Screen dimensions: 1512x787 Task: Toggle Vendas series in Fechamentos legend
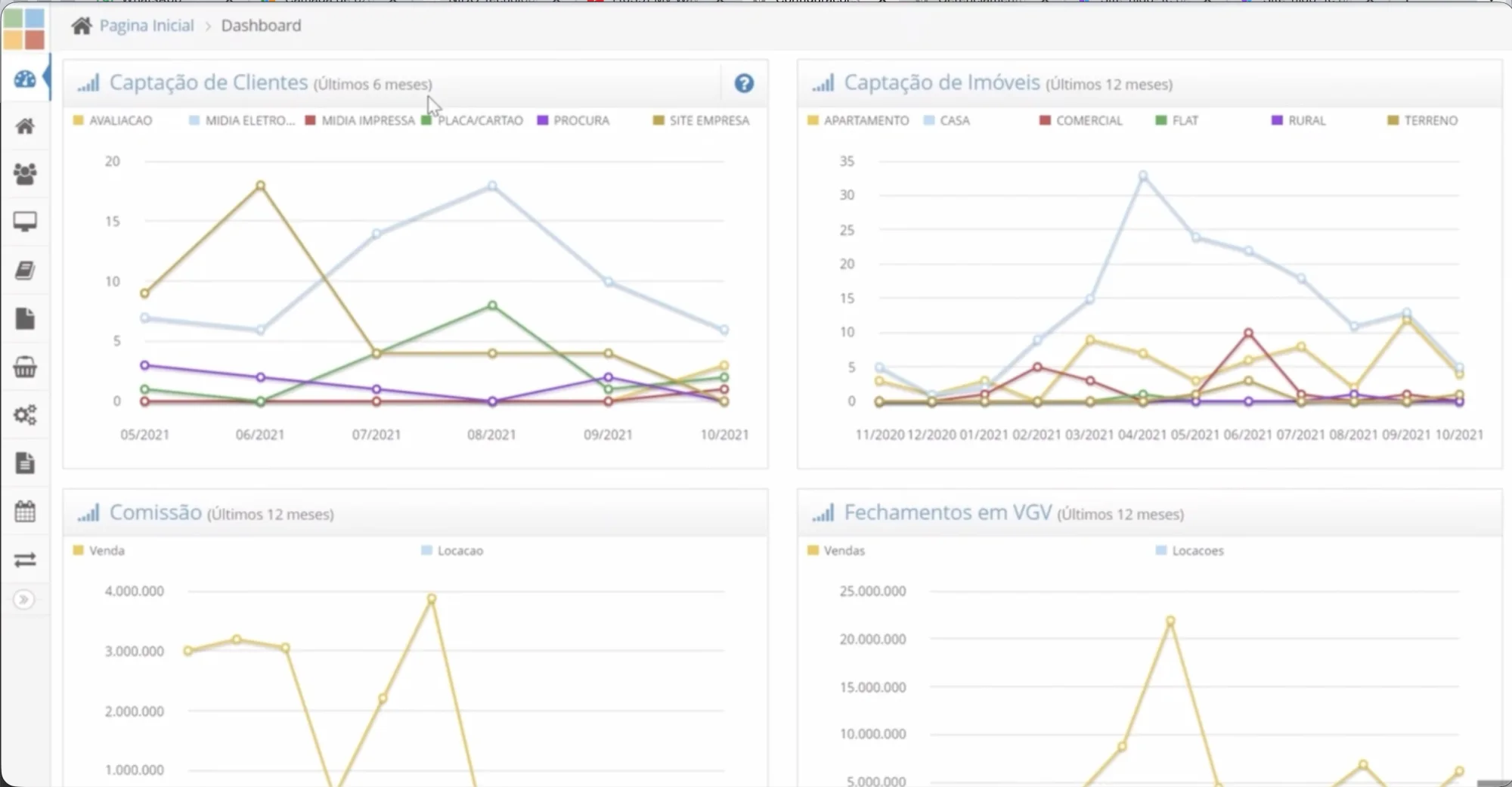point(836,550)
